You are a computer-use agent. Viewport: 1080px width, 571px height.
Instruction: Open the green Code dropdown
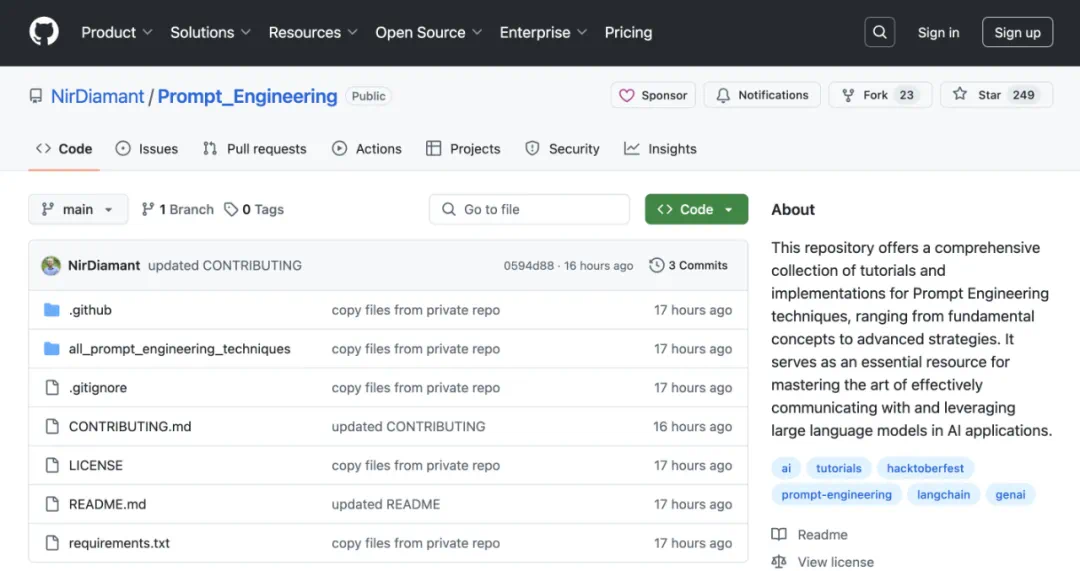pos(696,209)
